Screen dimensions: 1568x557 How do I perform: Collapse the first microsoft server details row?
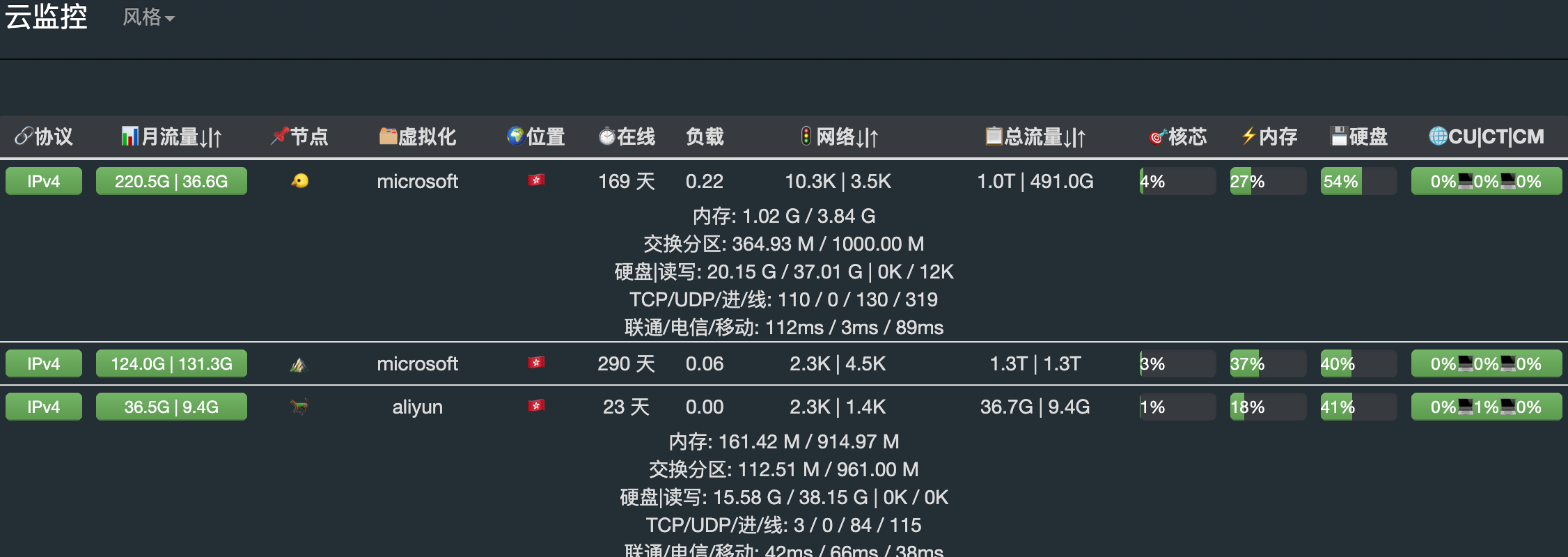coord(784,182)
